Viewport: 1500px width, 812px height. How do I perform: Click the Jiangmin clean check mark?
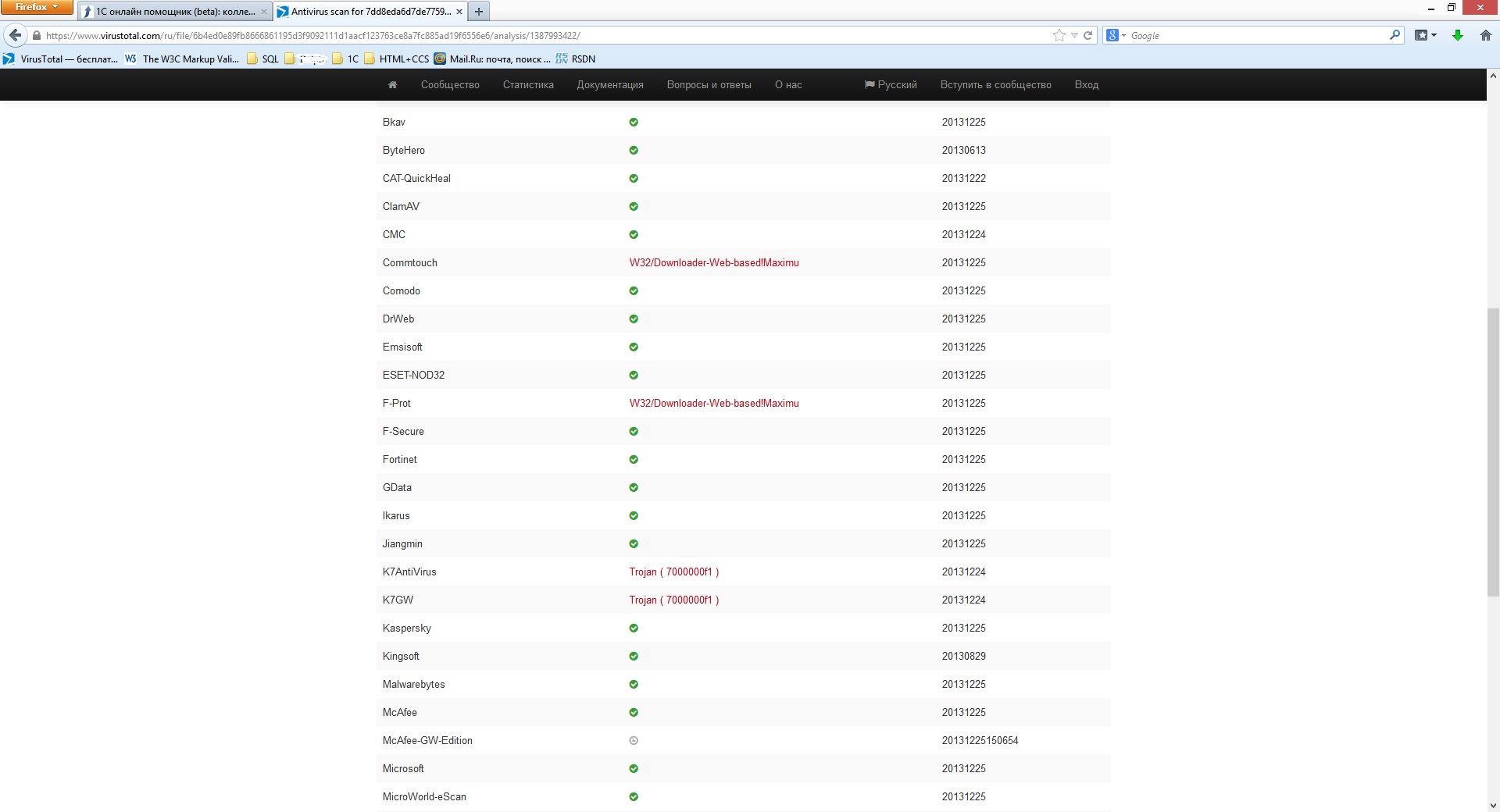coord(634,543)
